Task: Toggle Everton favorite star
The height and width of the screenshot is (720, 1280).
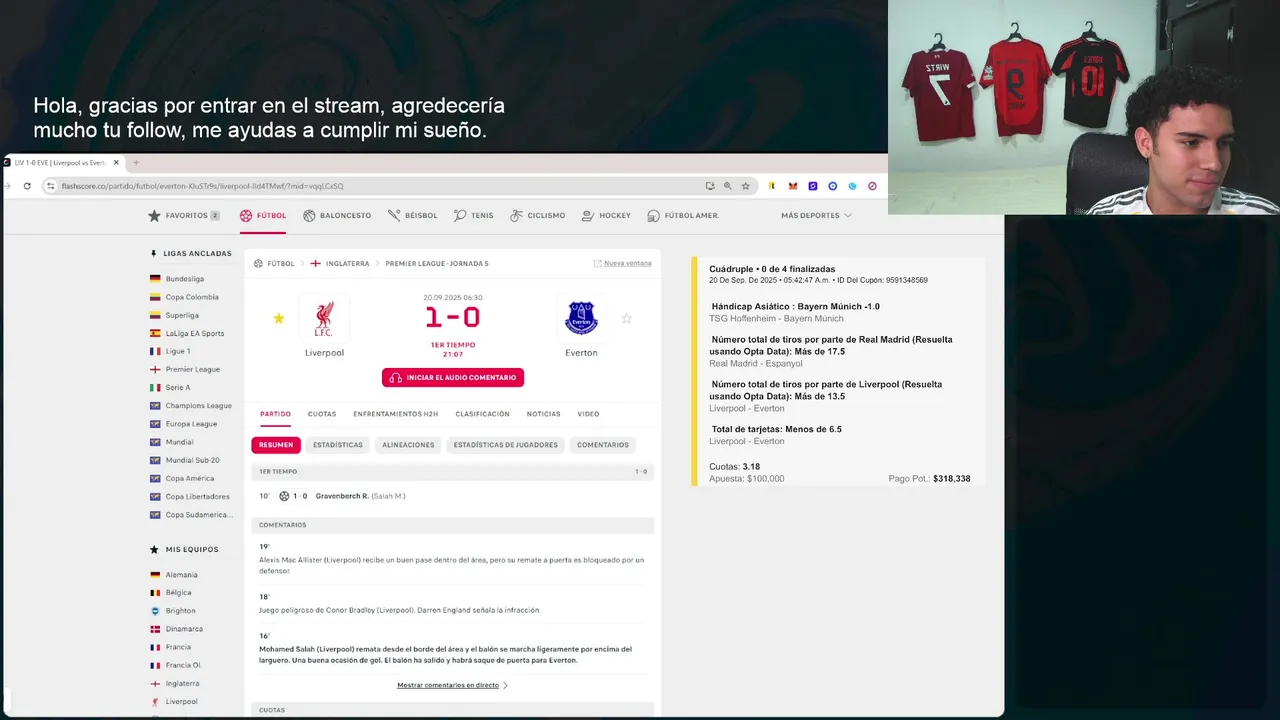Action: pos(627,319)
